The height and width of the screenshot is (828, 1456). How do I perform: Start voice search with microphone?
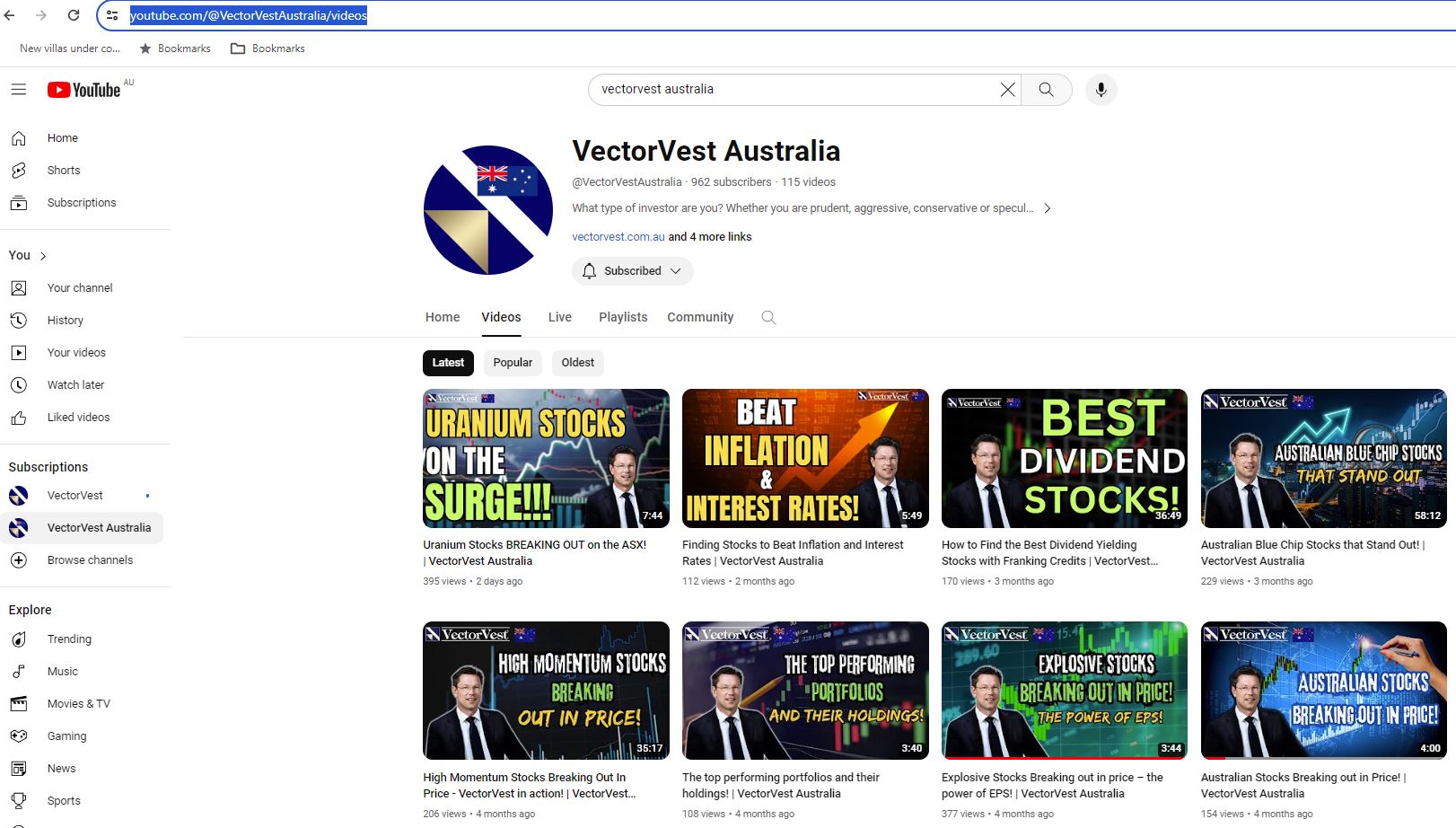(x=1101, y=90)
